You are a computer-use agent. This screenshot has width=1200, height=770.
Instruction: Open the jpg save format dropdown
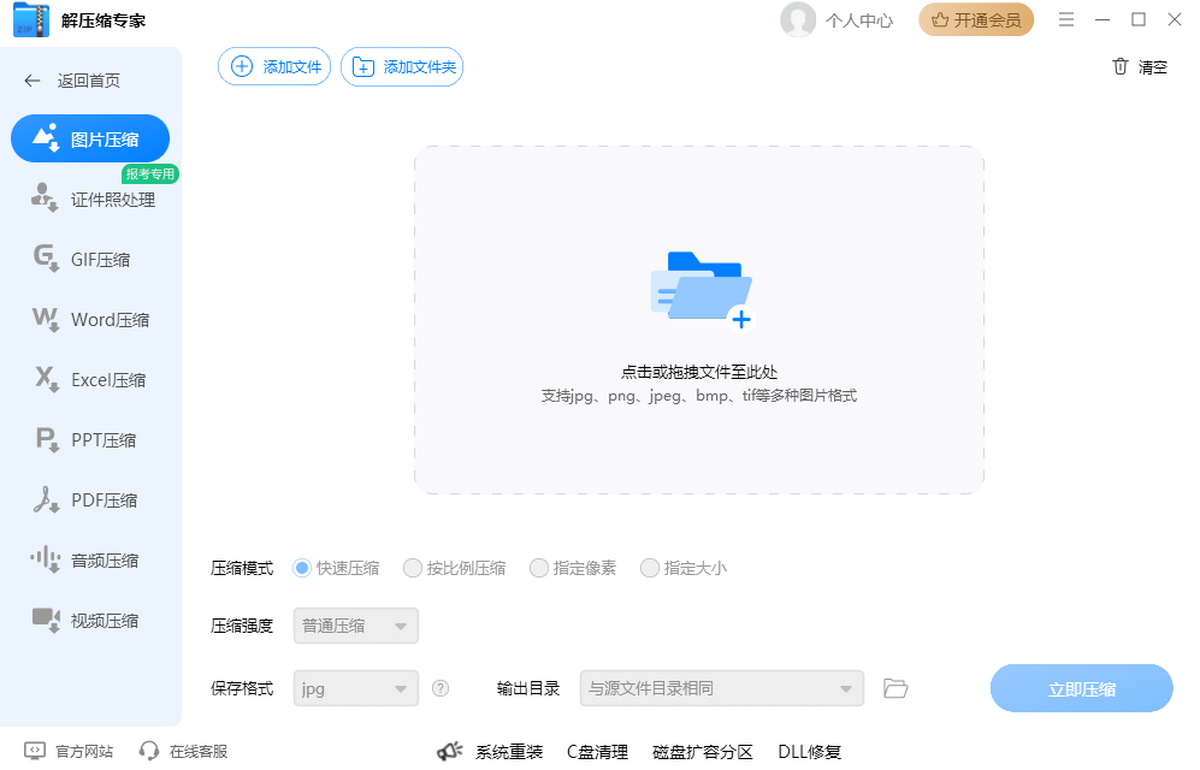point(356,688)
